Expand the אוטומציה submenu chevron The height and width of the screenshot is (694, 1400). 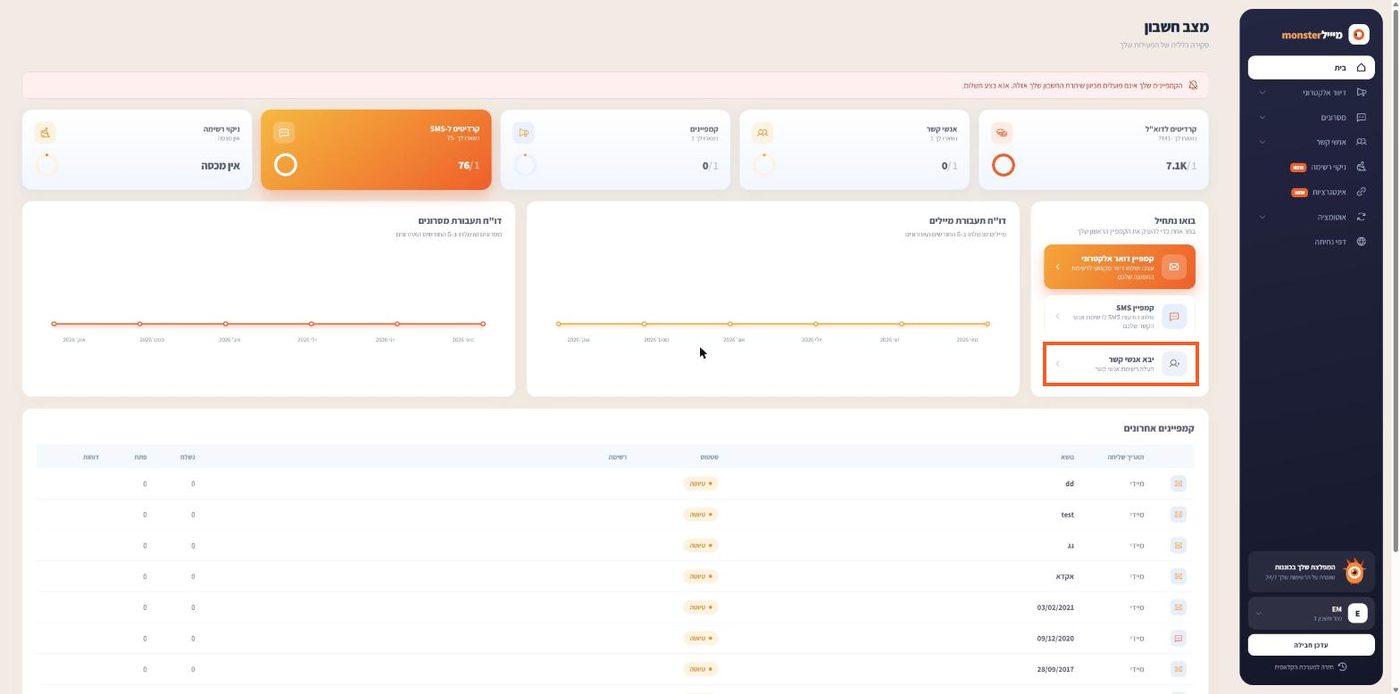click(1262, 217)
